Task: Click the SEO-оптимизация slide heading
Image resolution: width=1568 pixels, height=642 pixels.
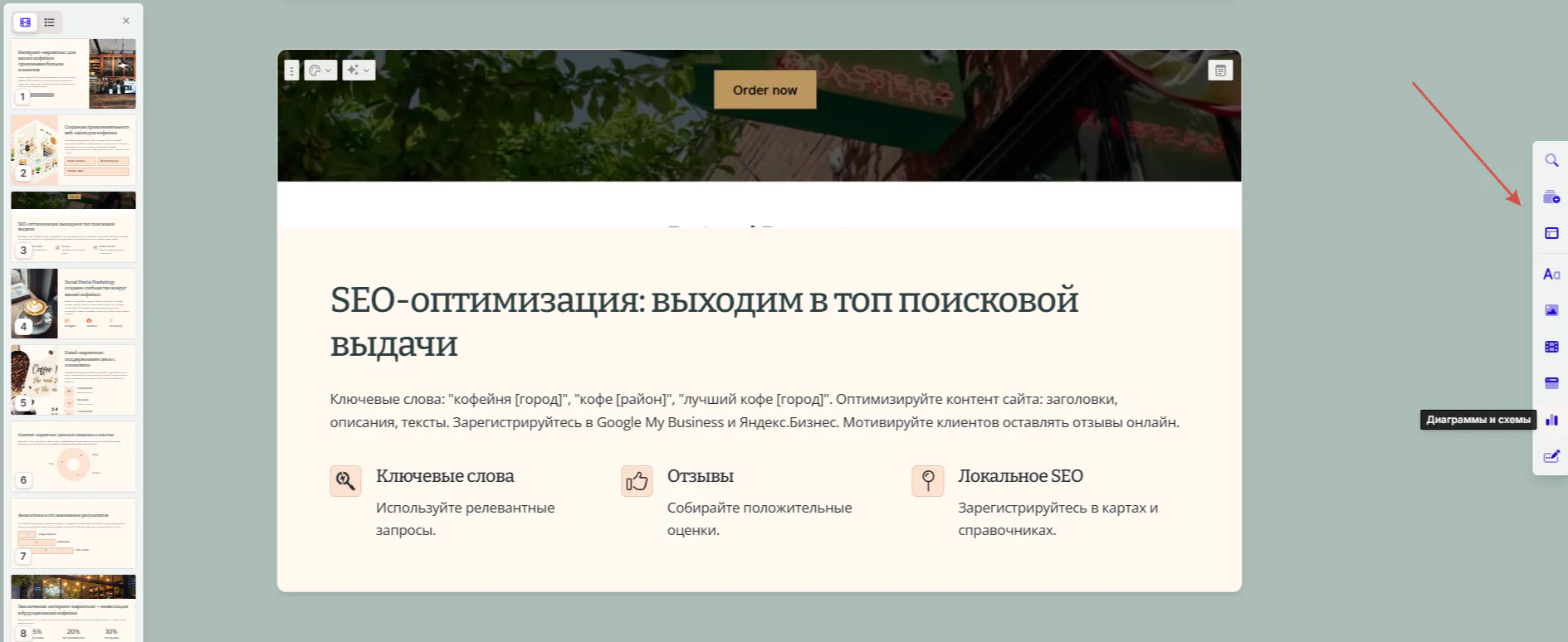Action: click(x=704, y=322)
